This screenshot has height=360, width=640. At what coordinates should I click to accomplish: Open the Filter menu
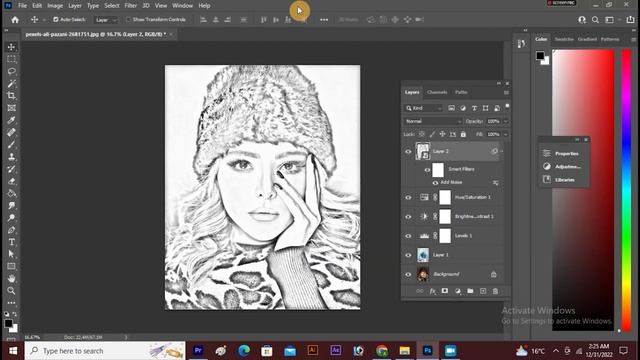tap(131, 6)
